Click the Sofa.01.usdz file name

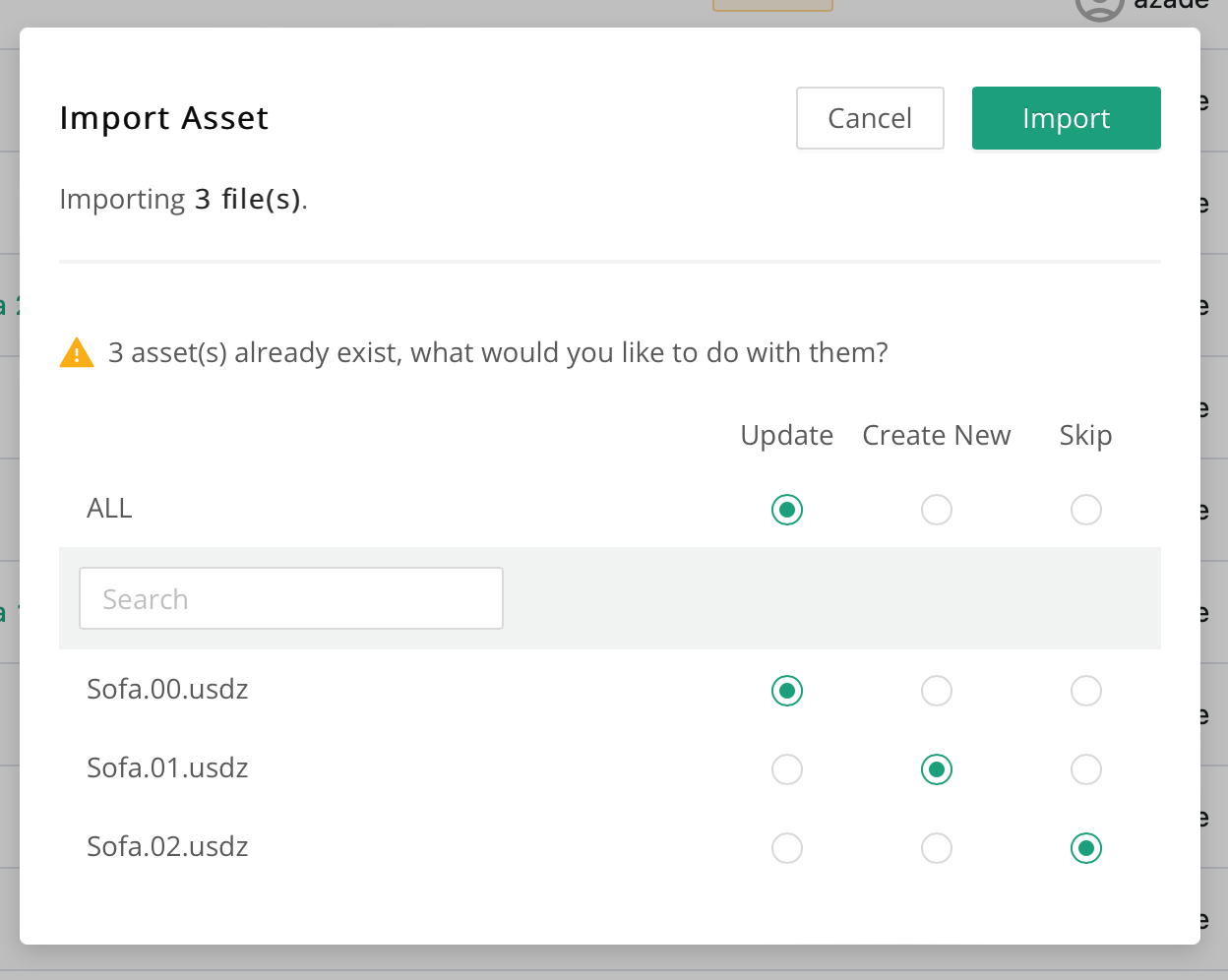167,767
